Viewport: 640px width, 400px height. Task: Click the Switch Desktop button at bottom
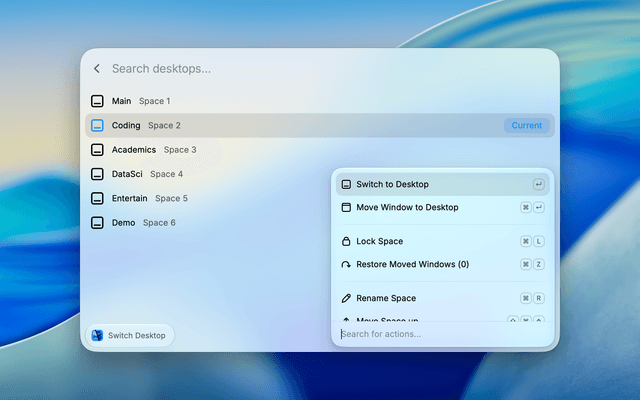(130, 336)
